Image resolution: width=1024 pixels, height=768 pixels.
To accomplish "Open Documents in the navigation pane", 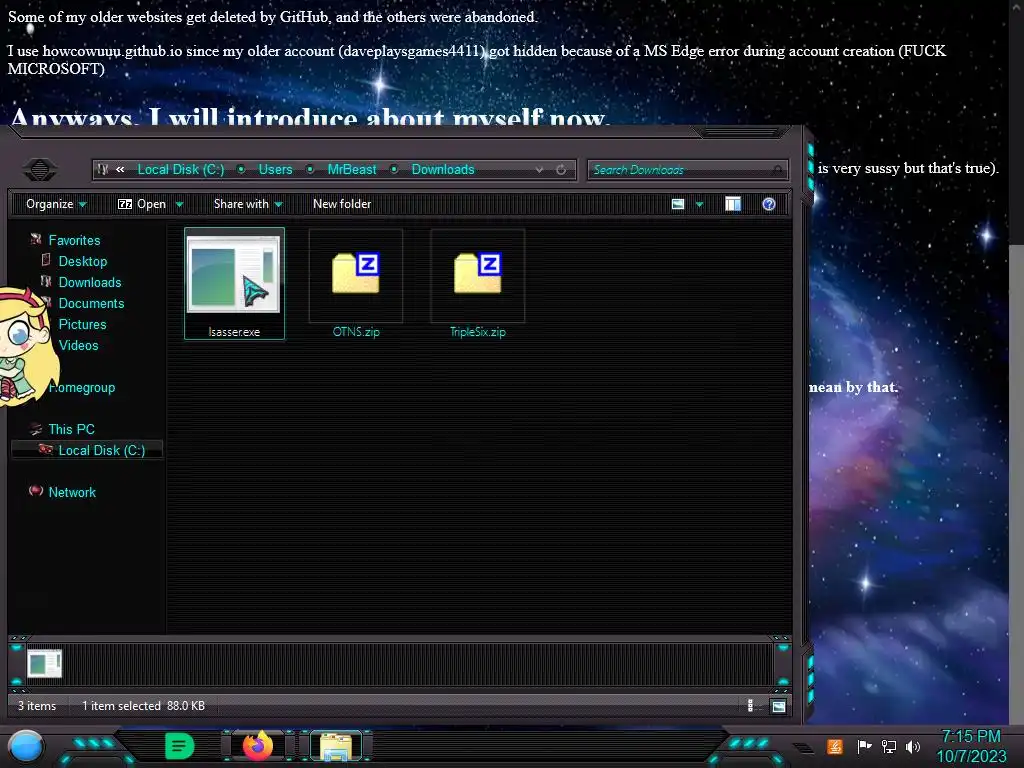I will tap(91, 303).
